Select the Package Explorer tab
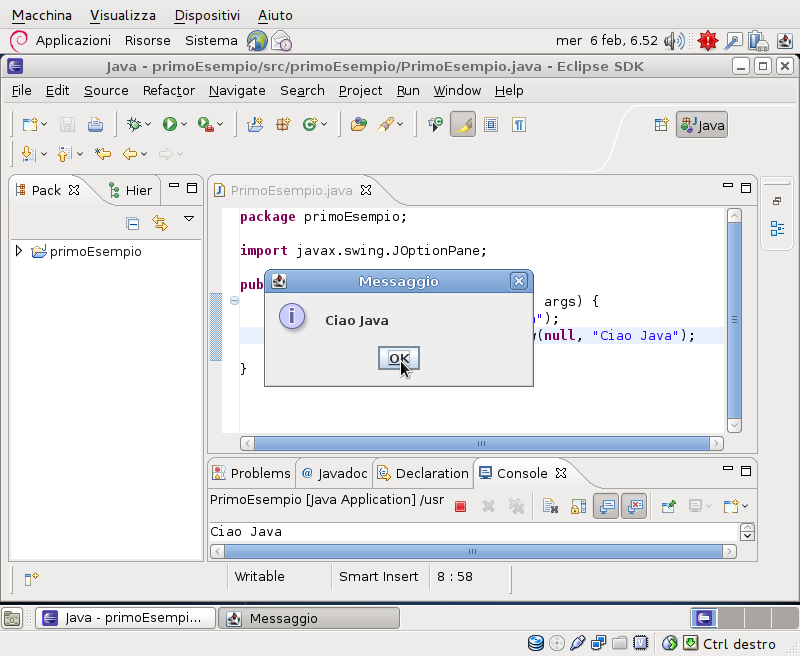800x656 pixels. 46,190
